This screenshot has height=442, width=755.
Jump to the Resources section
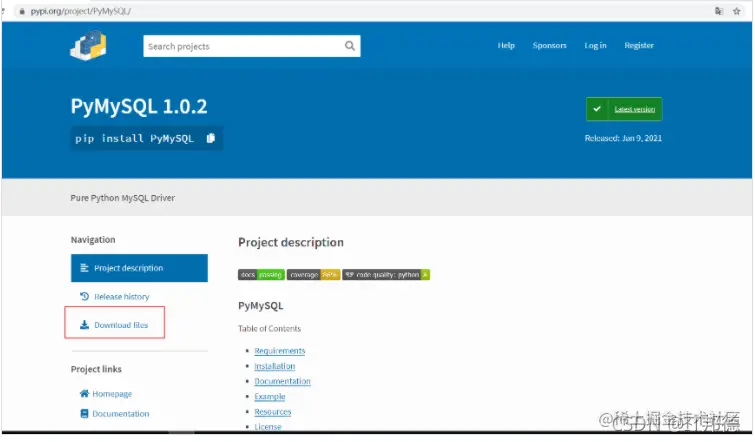tap(273, 412)
